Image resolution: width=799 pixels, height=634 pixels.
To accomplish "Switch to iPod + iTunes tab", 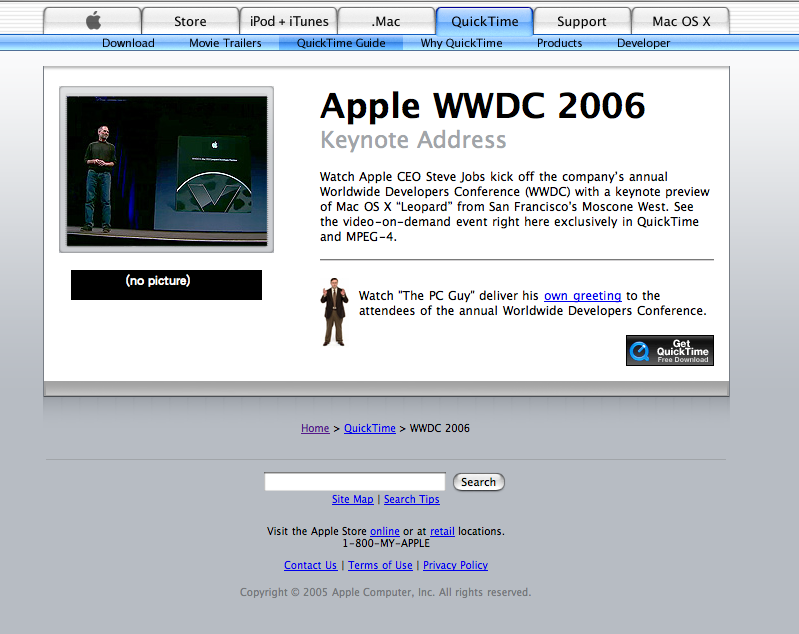I will [289, 21].
